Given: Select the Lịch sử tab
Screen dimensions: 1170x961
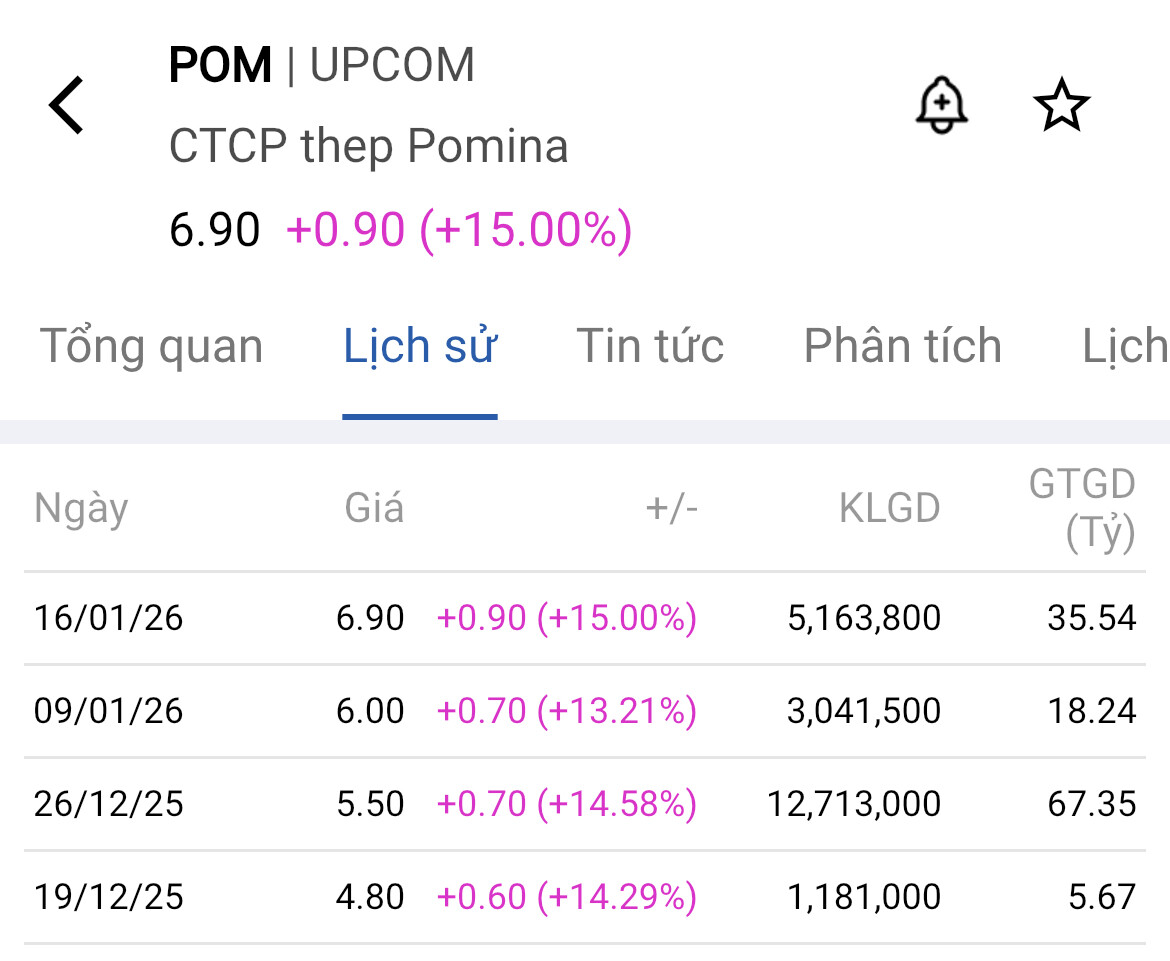Looking at the screenshot, I should [420, 346].
